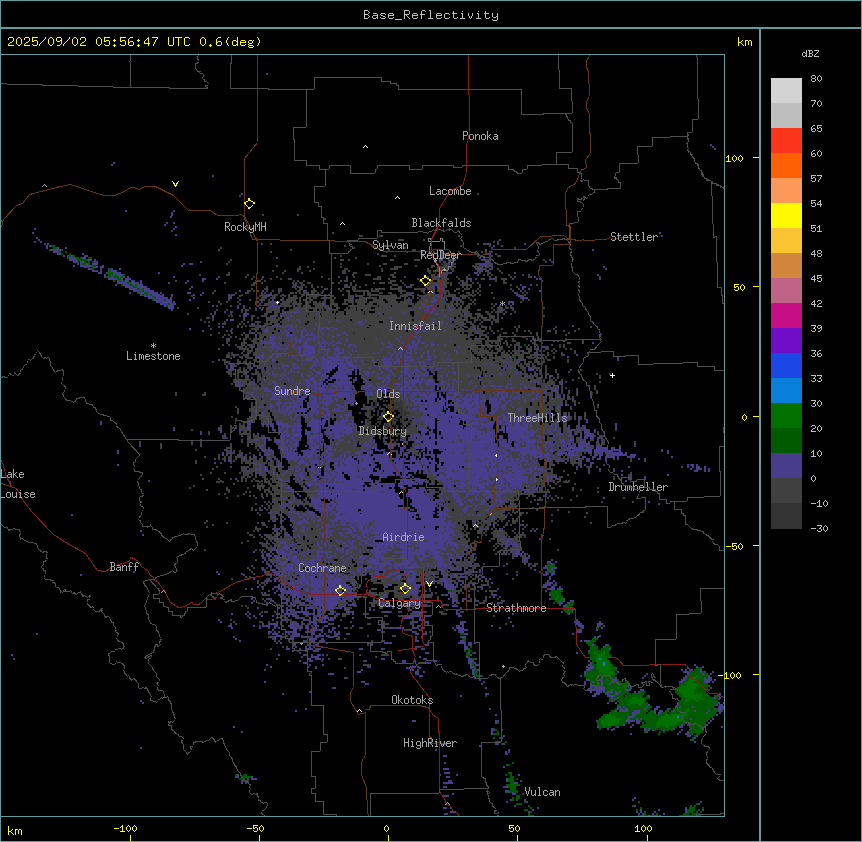The width and height of the screenshot is (862, 842).
Task: Select the Innisfail label
Action: click(x=415, y=326)
